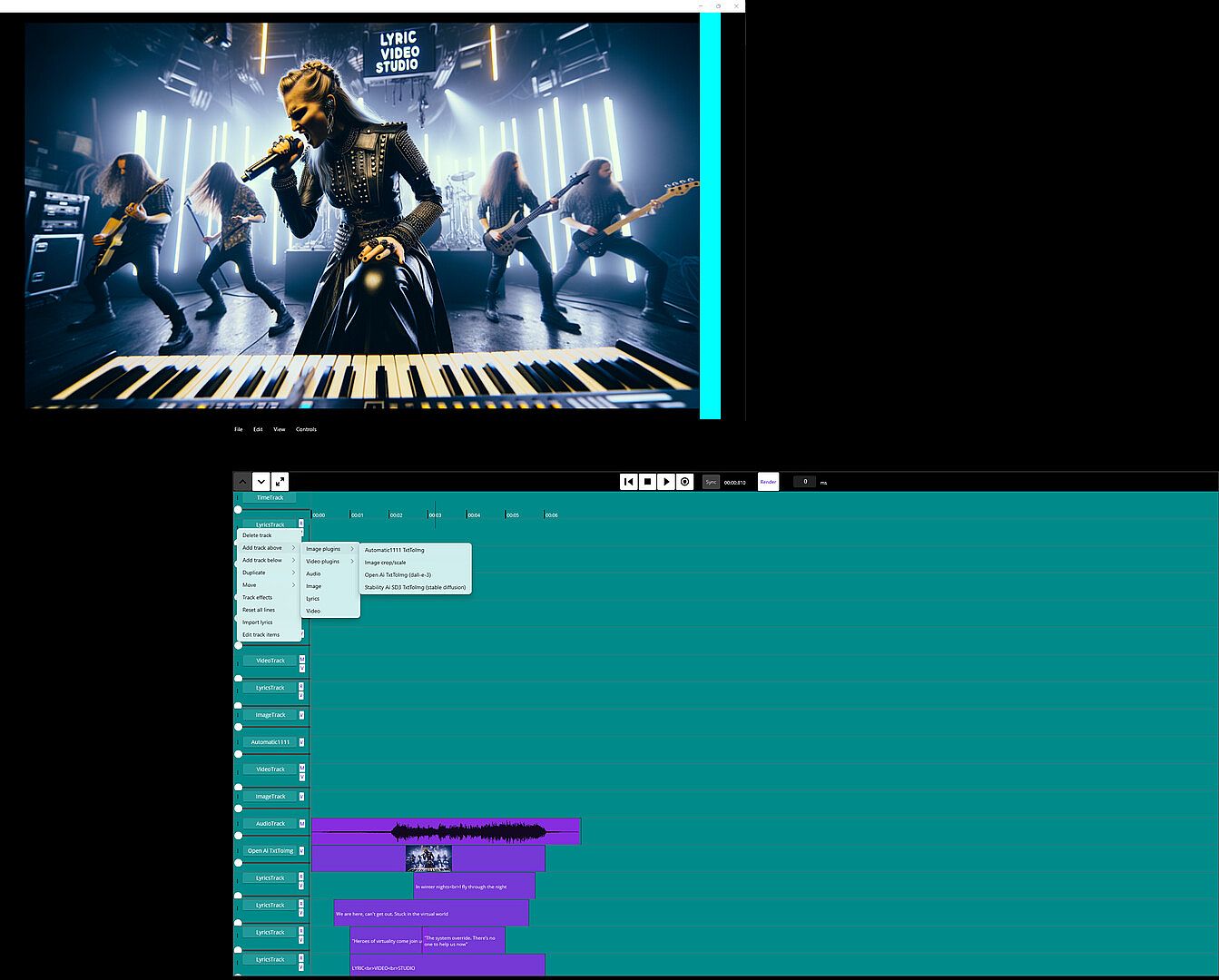The height and width of the screenshot is (980, 1219).
Task: Select Lyrics in the track type submenu
Action: coord(330,599)
